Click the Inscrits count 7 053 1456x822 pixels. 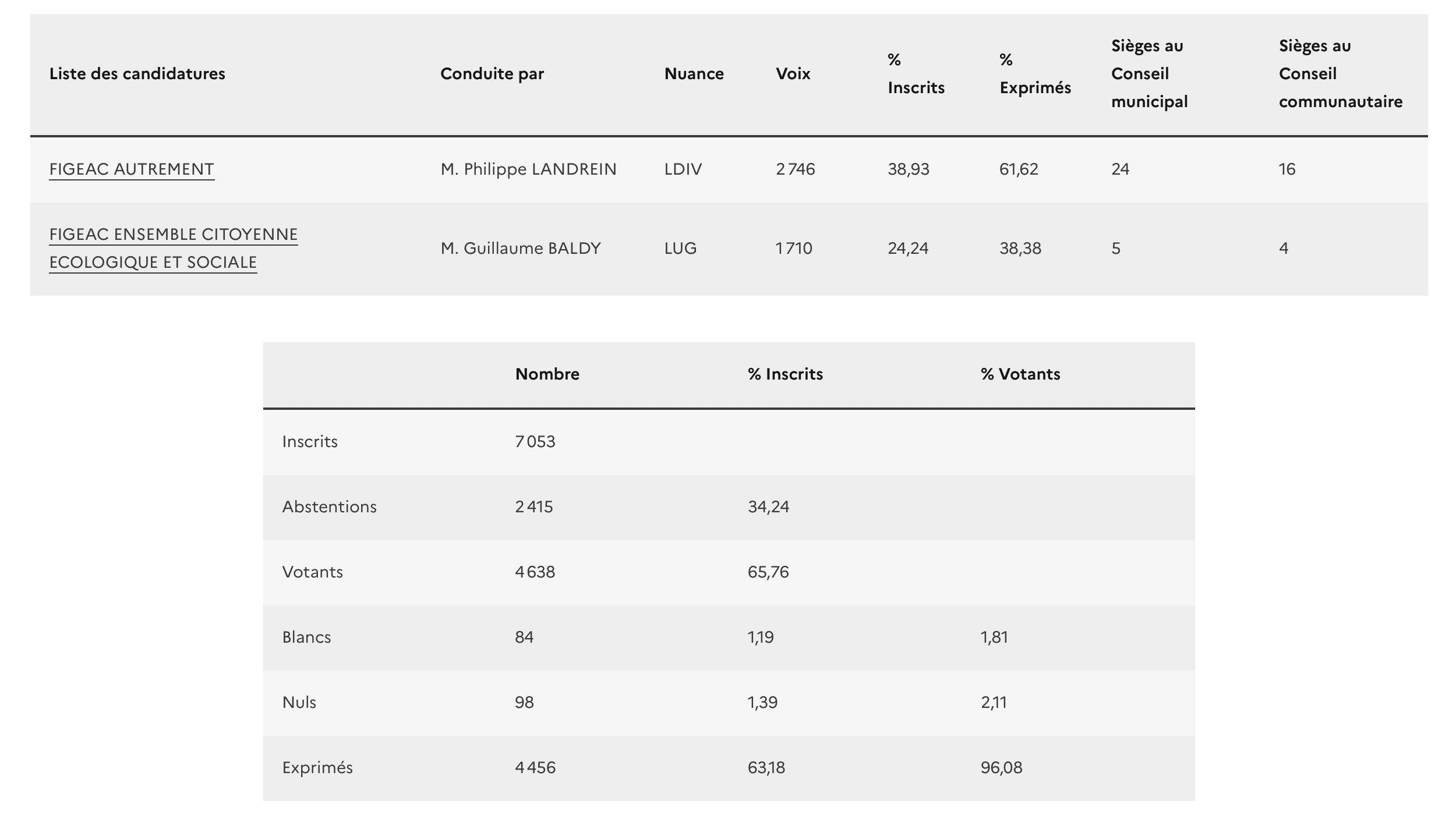pyautogui.click(x=535, y=441)
